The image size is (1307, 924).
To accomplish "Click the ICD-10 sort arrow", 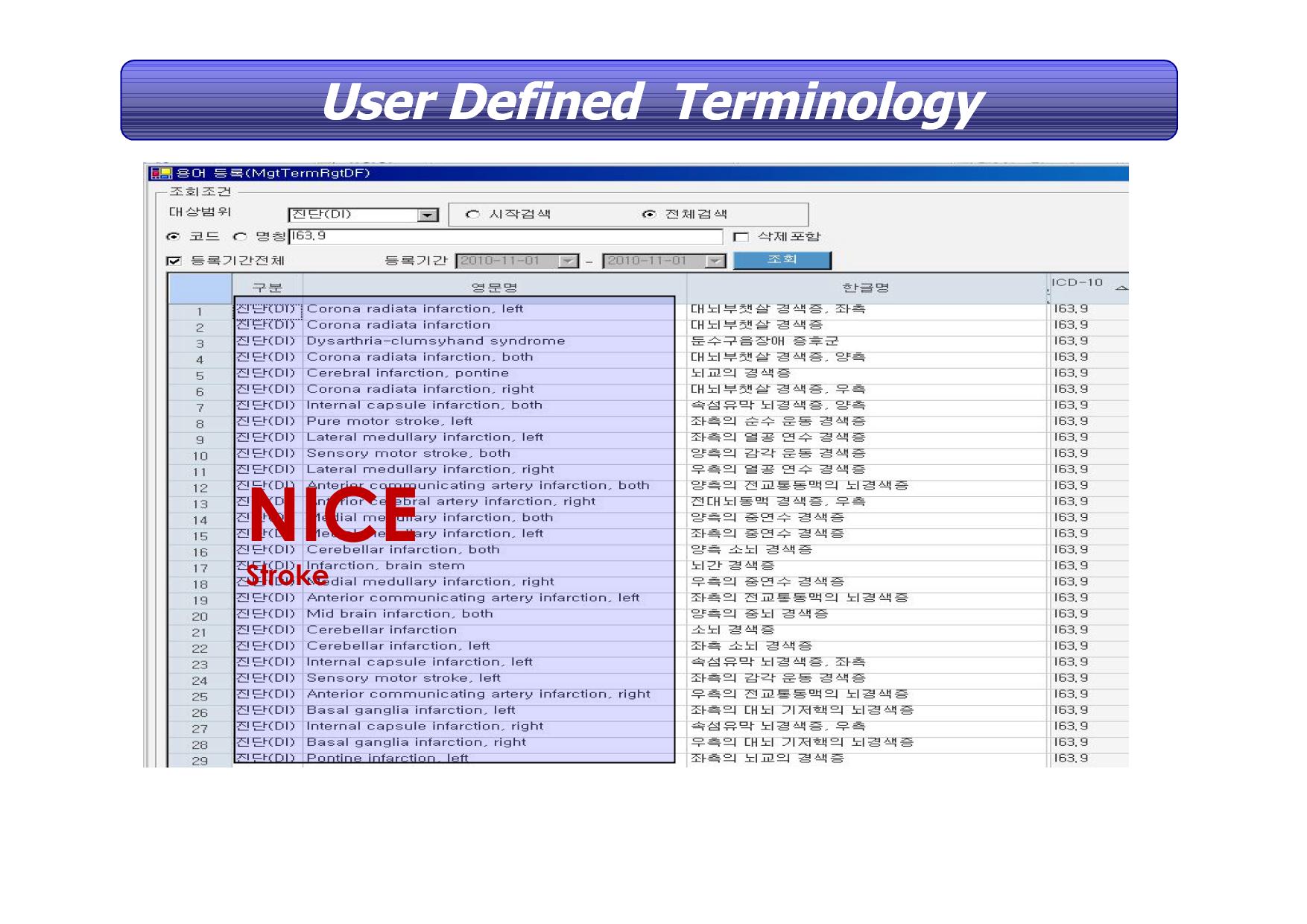I will coord(1121,288).
